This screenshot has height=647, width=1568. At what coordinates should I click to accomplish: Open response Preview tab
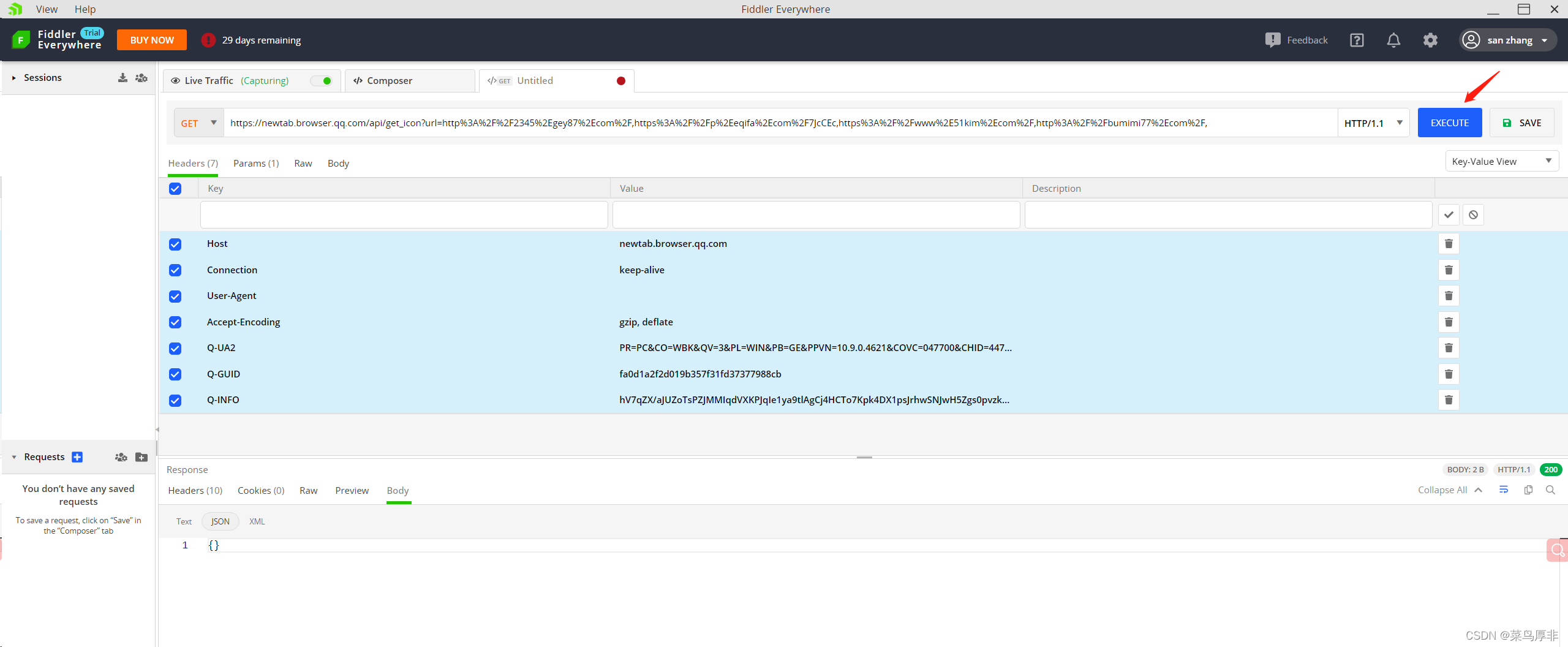(352, 491)
